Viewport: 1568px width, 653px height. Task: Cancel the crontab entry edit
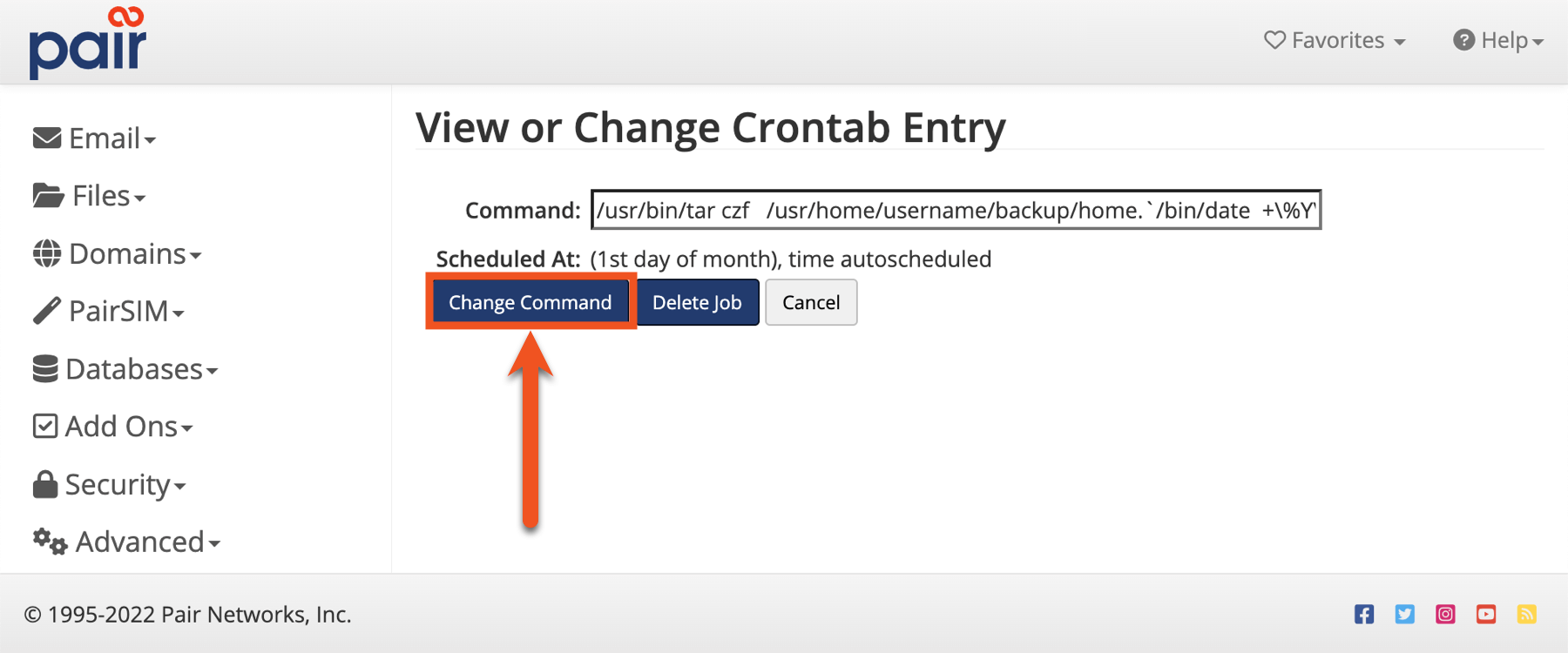point(810,302)
